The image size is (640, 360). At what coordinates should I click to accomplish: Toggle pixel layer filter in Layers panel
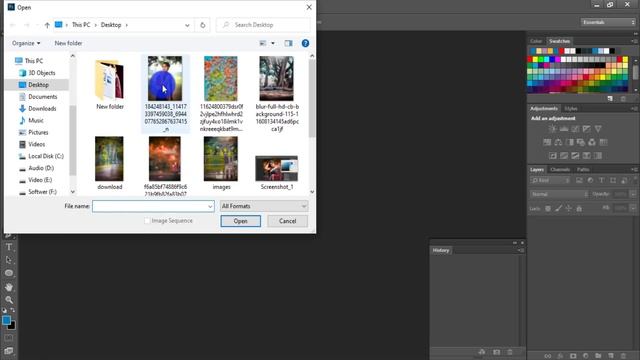click(x=579, y=180)
